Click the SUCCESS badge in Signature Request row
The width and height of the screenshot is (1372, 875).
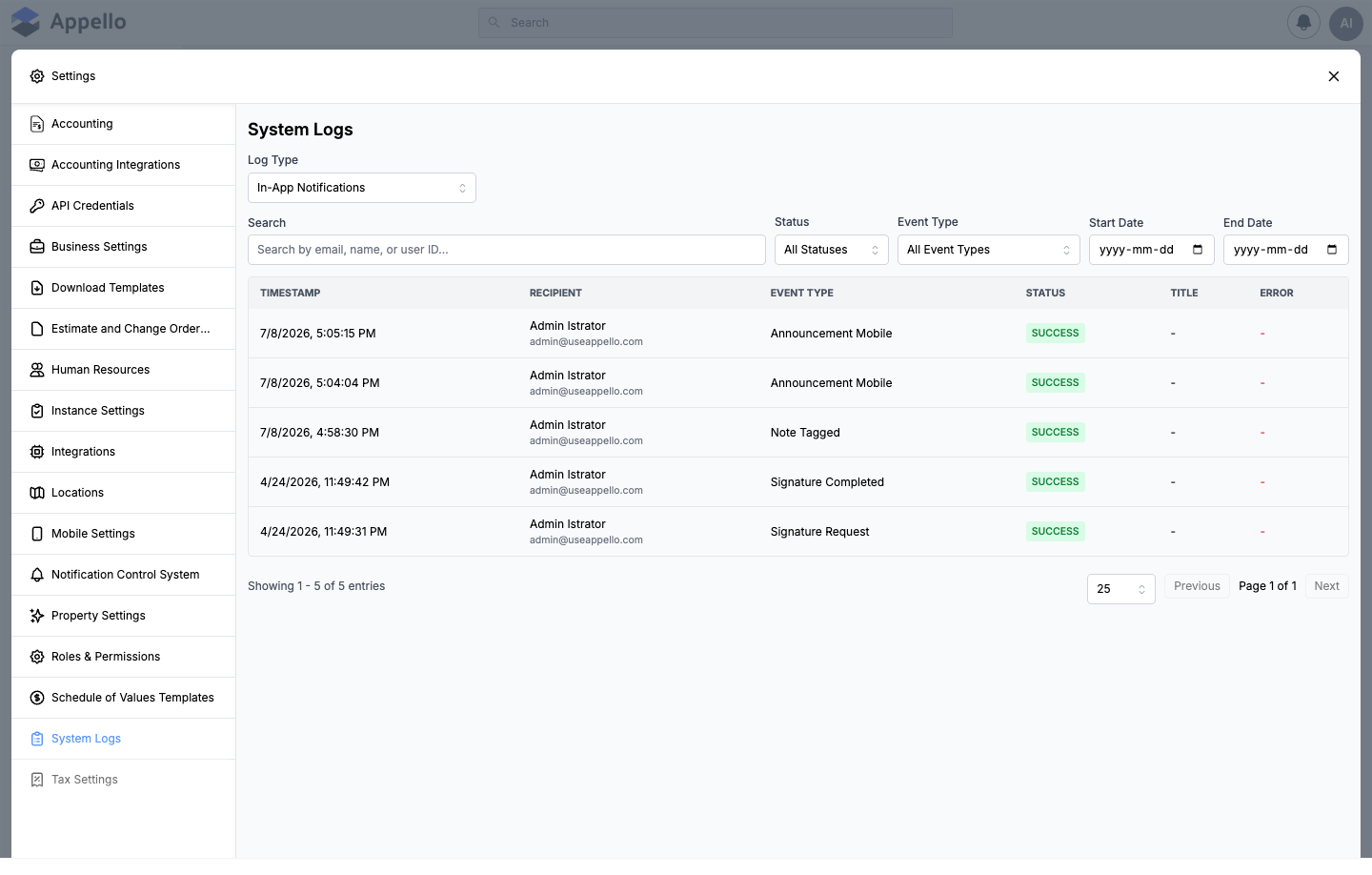[x=1056, y=532]
